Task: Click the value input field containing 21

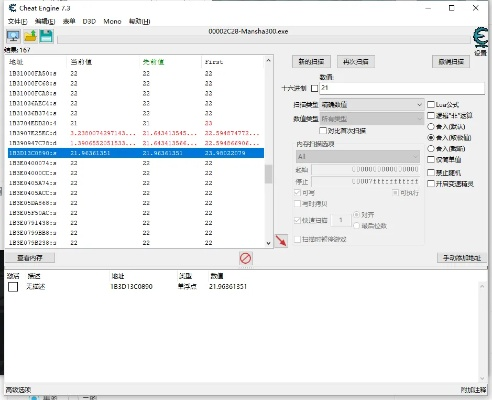Action: pyautogui.click(x=402, y=88)
